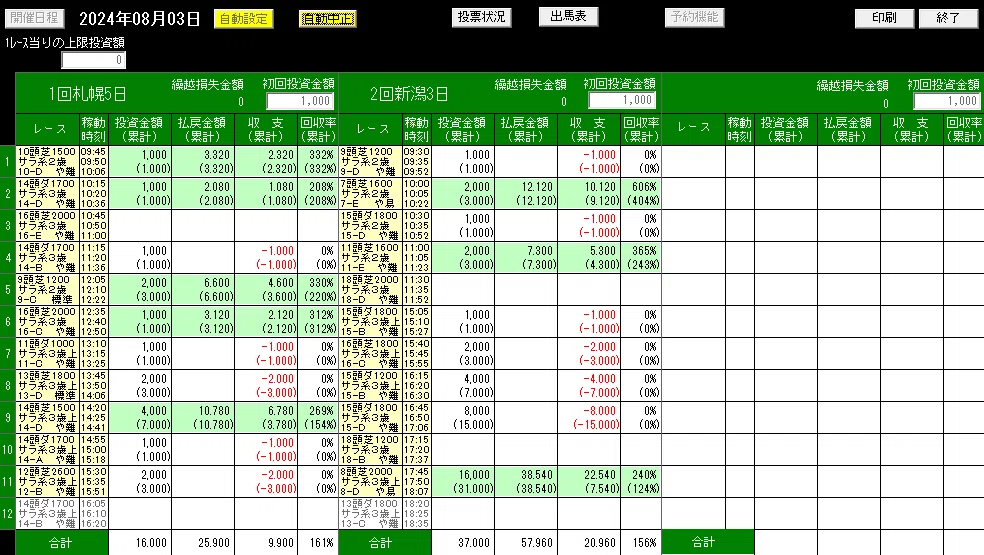The image size is (984, 555).
Task: Click the 開催日程 button
Action: pyautogui.click(x=35, y=18)
